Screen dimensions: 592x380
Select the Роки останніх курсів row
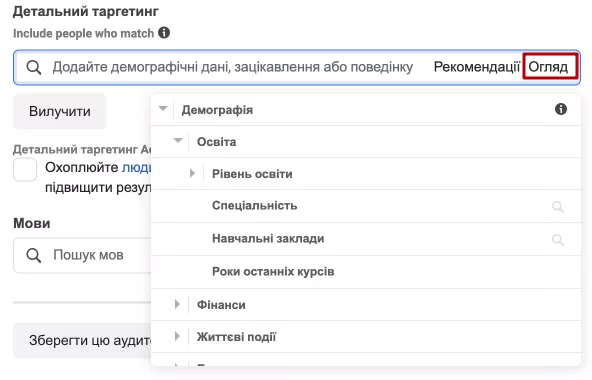pos(365,272)
